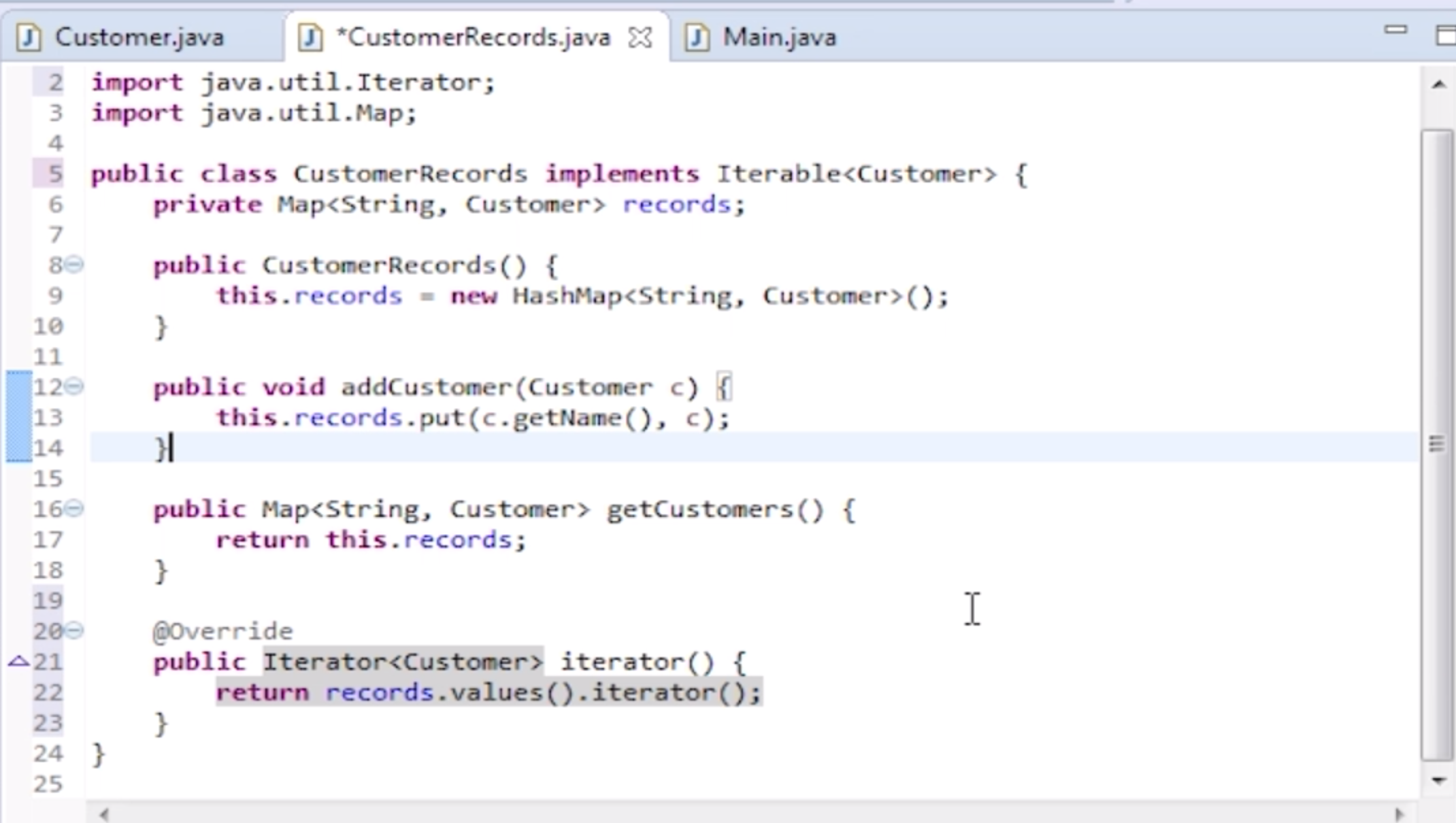Collapse the getCustomers method at line 16
1456x823 pixels.
coord(74,508)
